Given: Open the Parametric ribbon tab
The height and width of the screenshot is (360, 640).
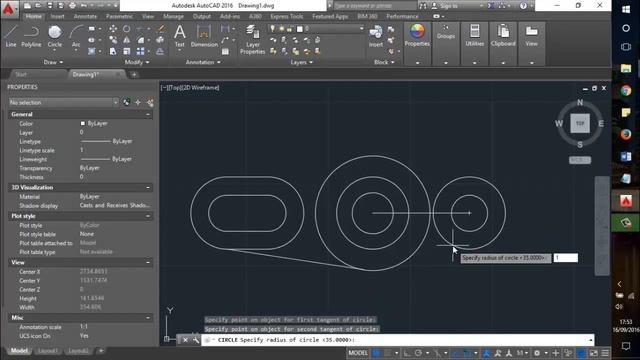Looking at the screenshot, I should (119, 16).
